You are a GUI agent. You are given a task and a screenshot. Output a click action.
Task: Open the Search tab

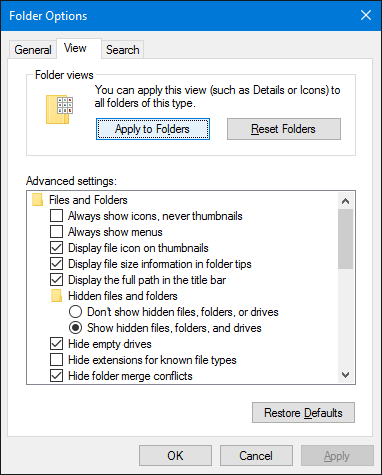[123, 50]
